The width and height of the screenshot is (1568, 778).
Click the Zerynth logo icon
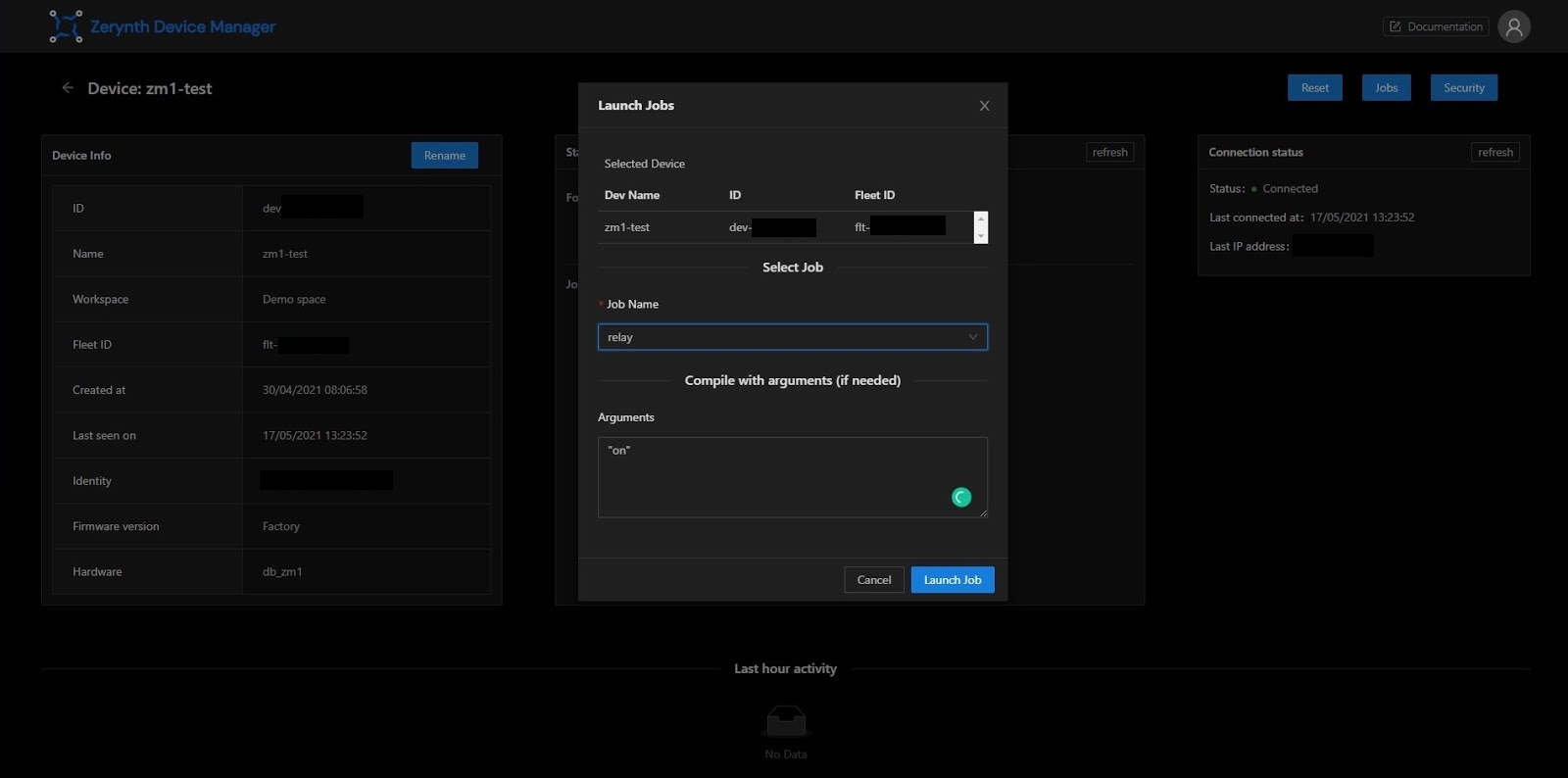coord(66,26)
